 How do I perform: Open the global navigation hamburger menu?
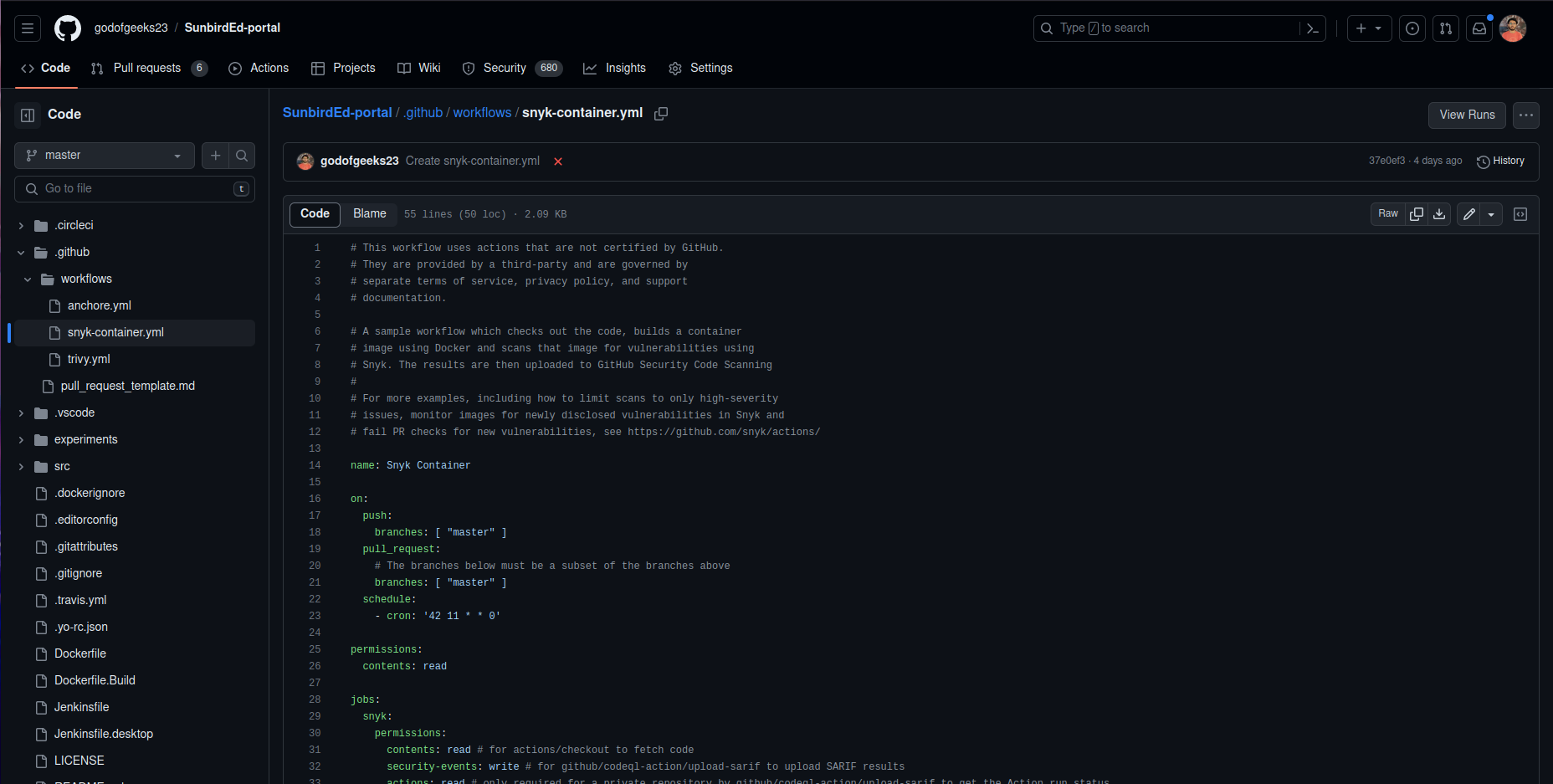pos(27,28)
